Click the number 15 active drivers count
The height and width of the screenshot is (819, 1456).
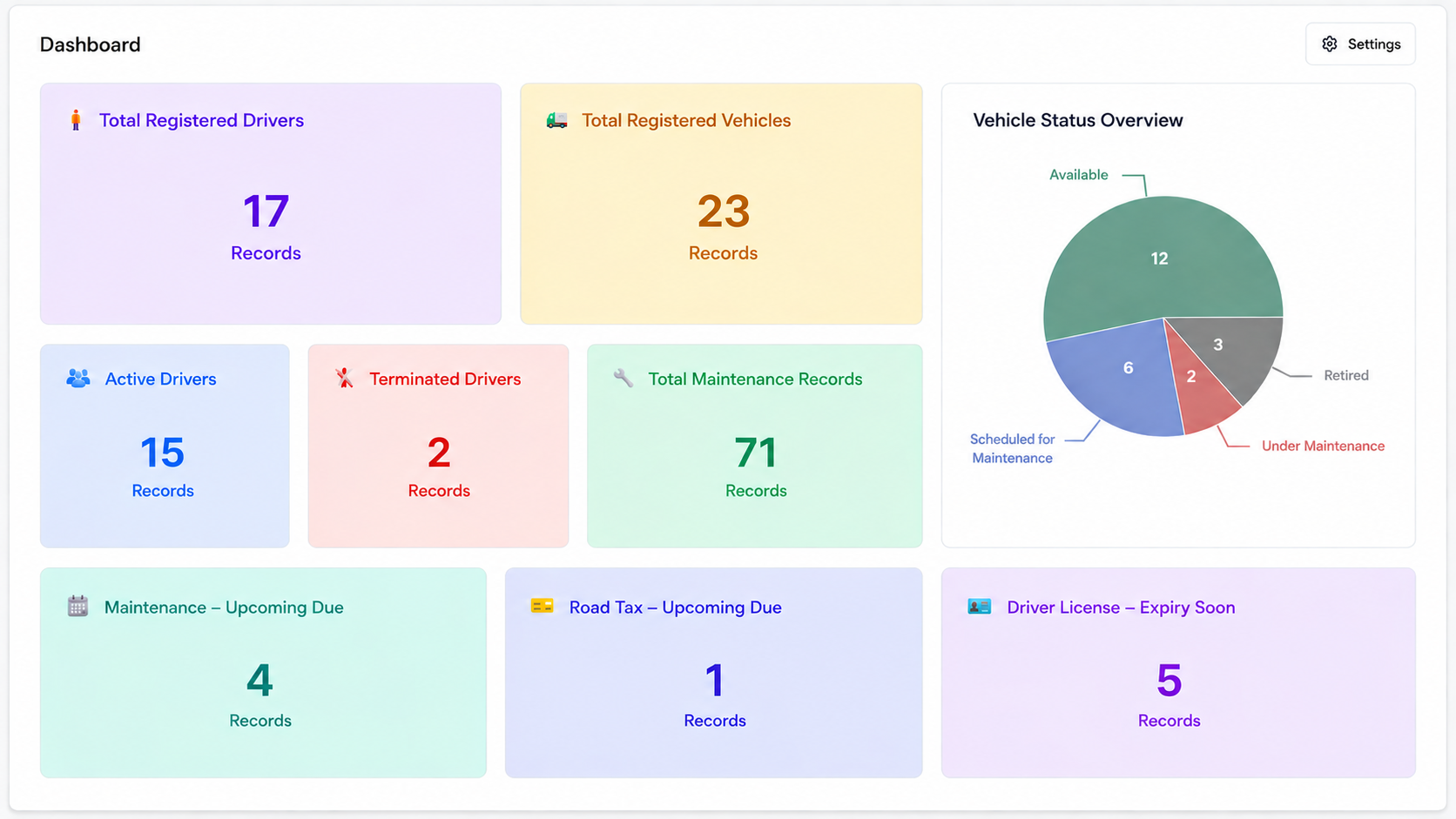163,453
